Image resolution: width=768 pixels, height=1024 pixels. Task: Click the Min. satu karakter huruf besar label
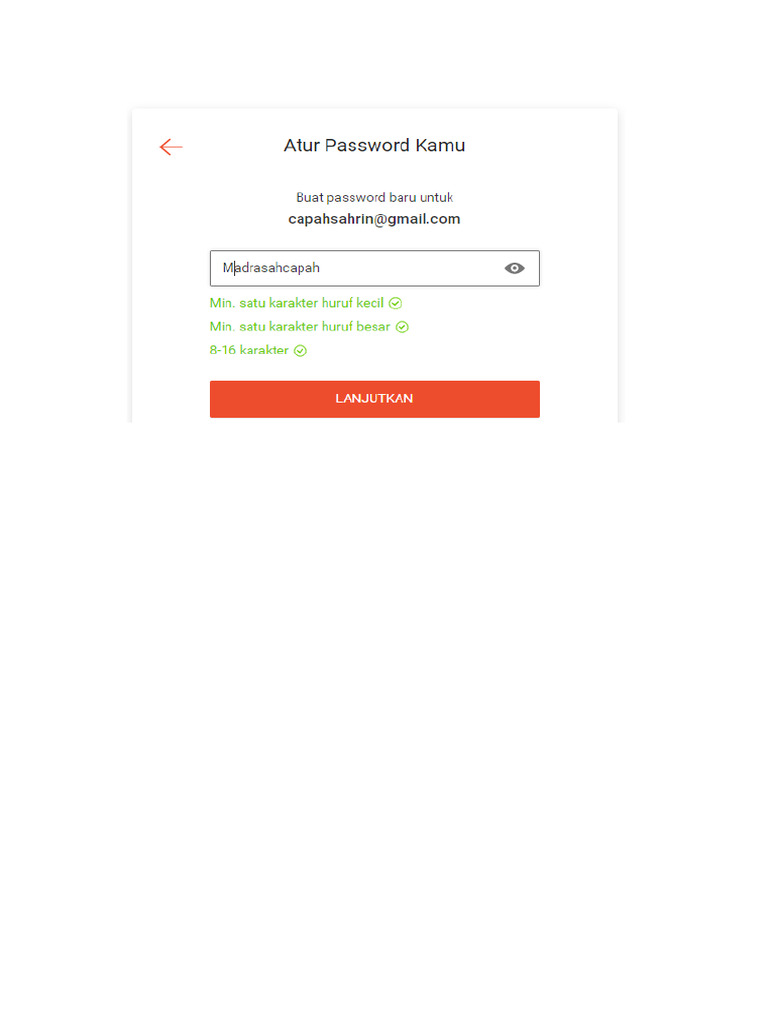coord(300,327)
